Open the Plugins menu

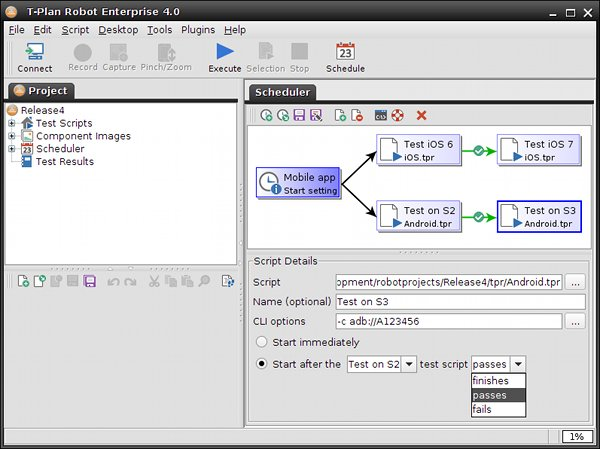tap(198, 30)
